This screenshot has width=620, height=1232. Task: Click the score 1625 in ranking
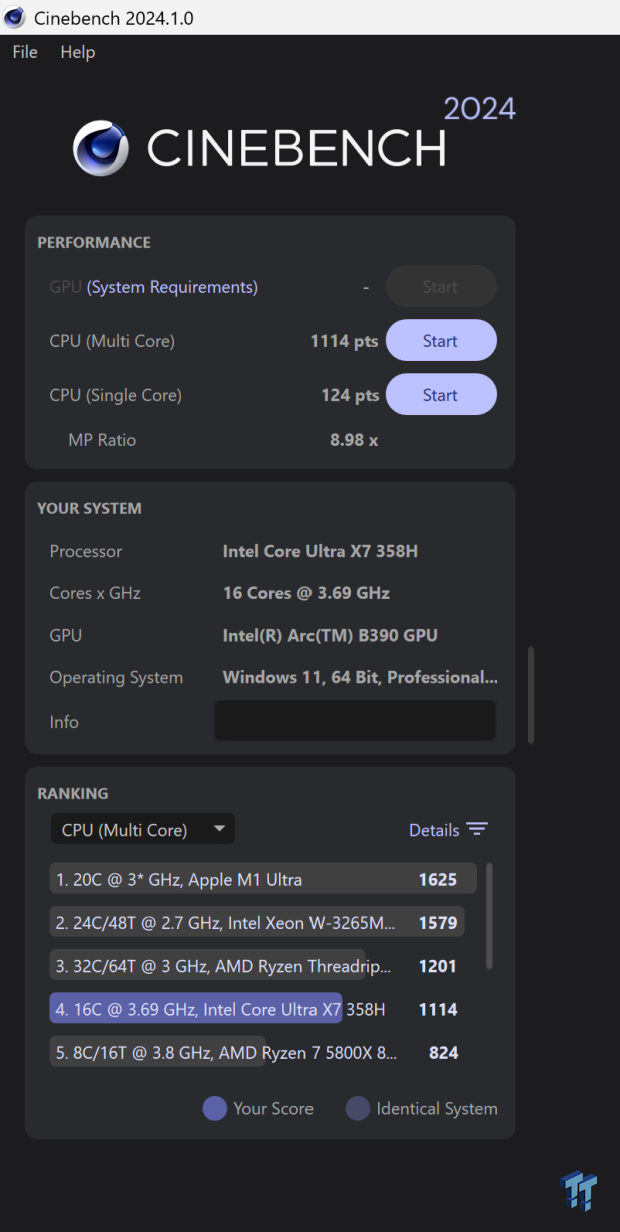click(438, 880)
